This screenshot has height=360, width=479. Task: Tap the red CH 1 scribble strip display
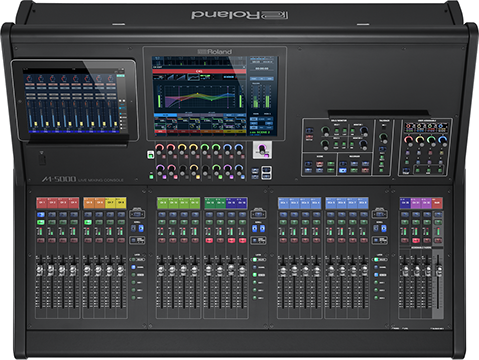click(42, 202)
